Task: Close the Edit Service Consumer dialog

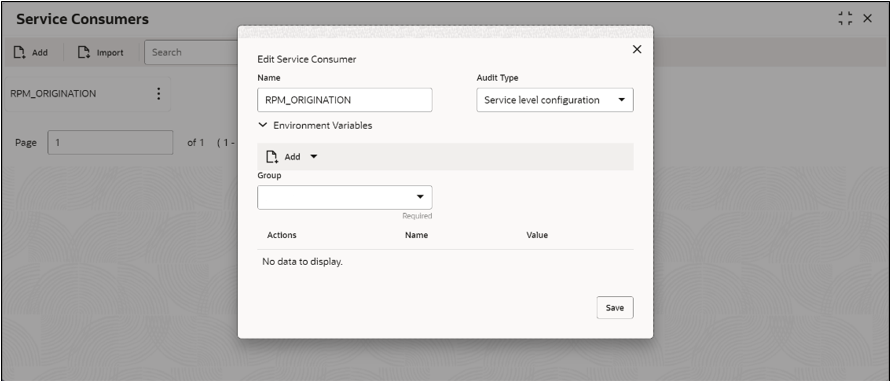Action: coord(637,49)
